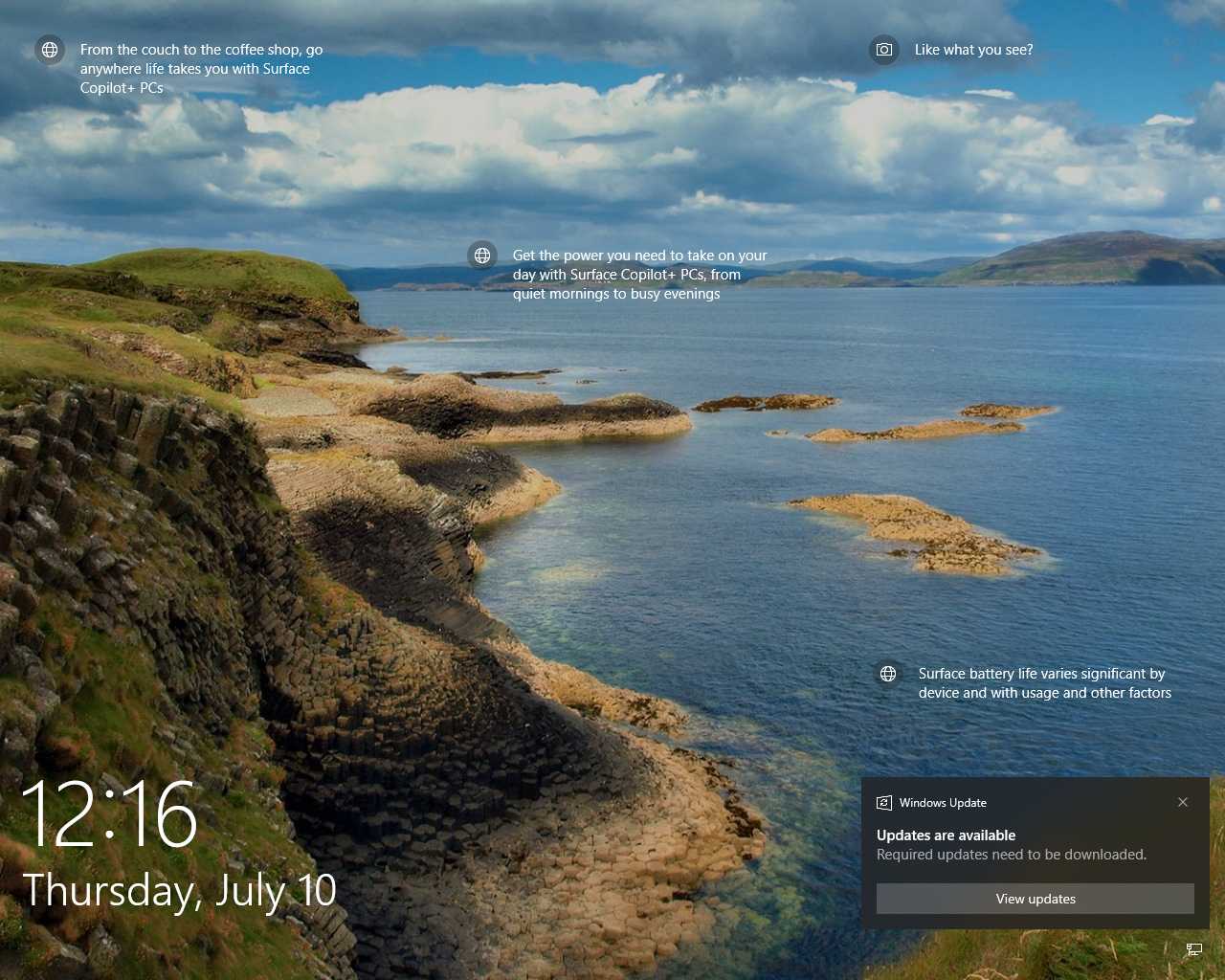Click the network status icon at the bottom right
Image resolution: width=1225 pixels, height=980 pixels.
1193,949
